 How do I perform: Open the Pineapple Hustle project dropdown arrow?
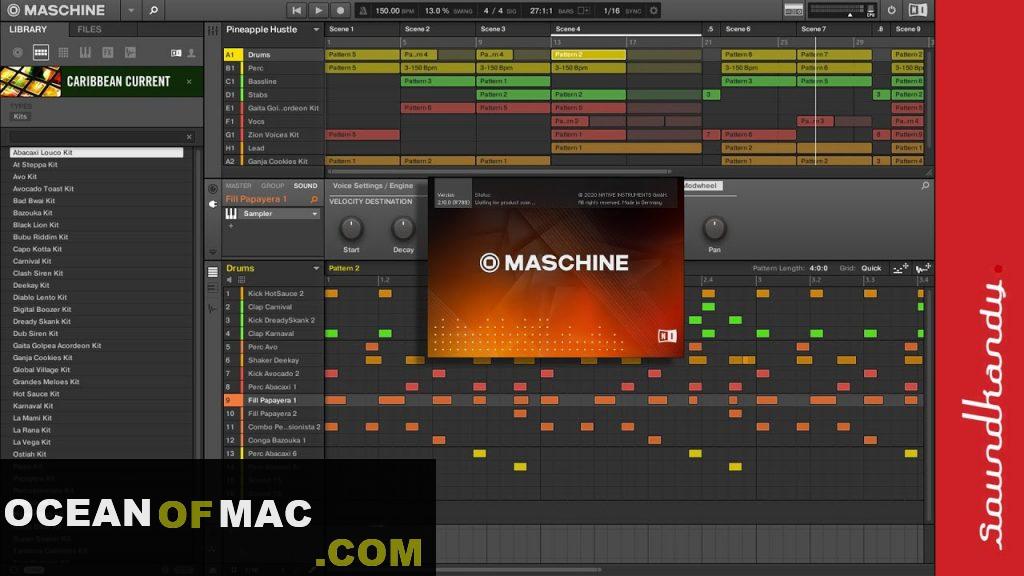click(x=316, y=29)
